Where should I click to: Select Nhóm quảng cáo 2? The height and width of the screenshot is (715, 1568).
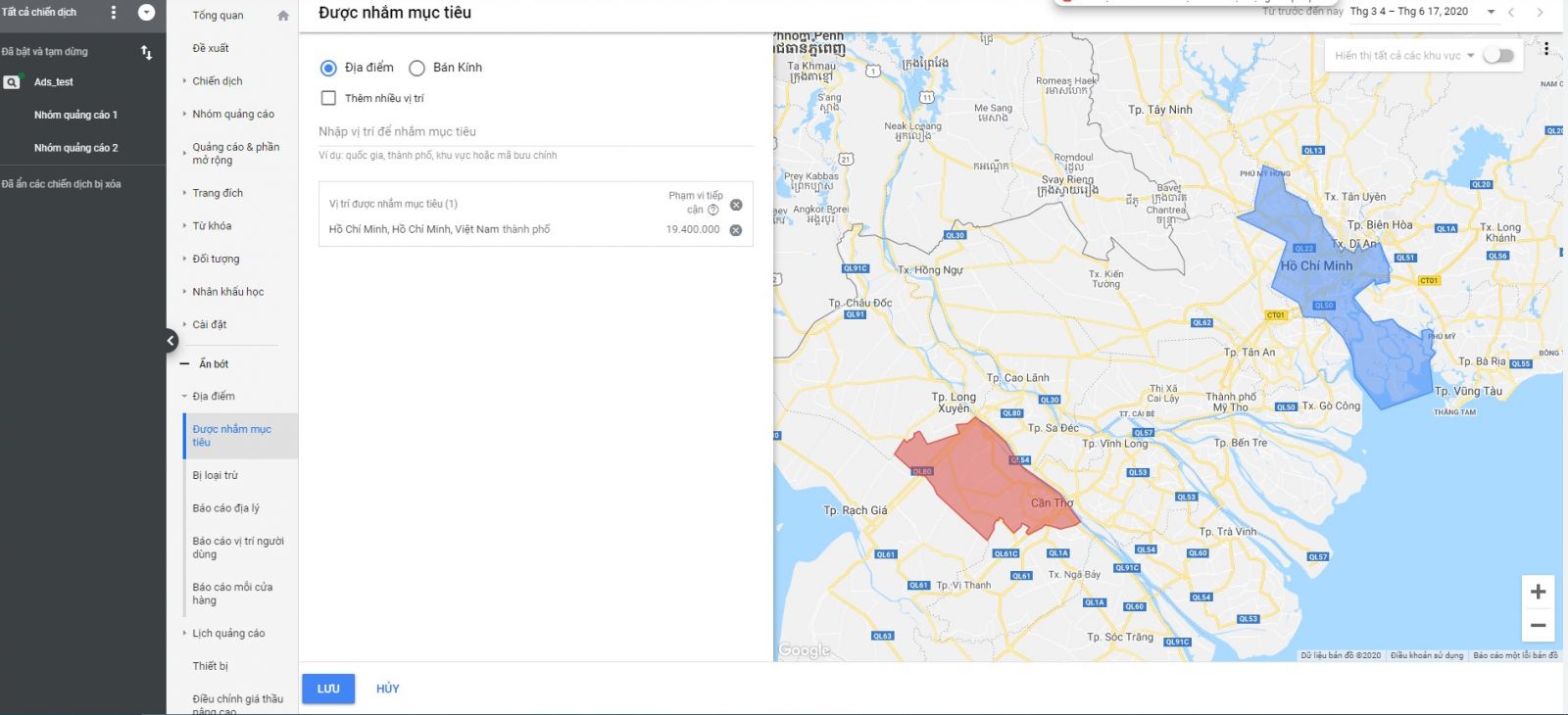pos(75,148)
